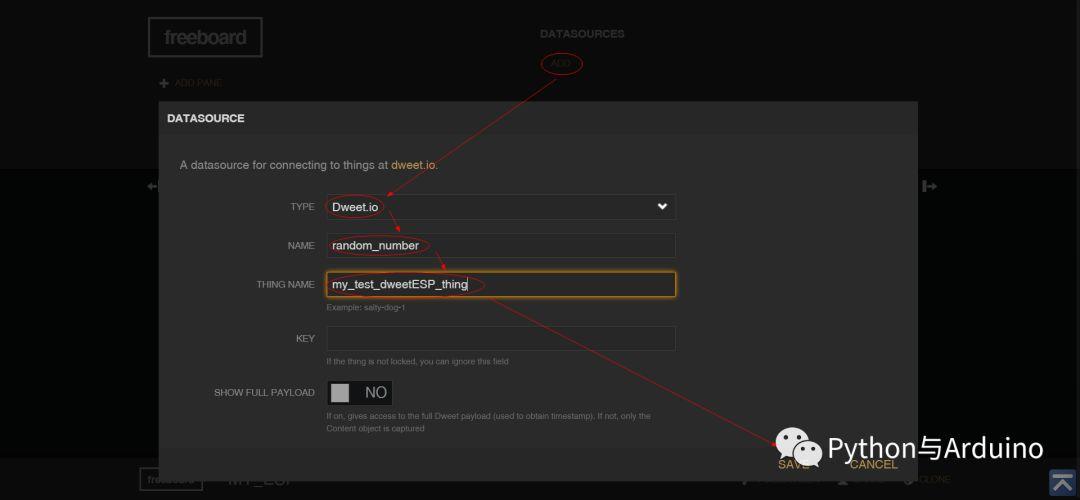Click the THING NAME label
Screen dimensions: 1080x500
(x=285, y=284)
